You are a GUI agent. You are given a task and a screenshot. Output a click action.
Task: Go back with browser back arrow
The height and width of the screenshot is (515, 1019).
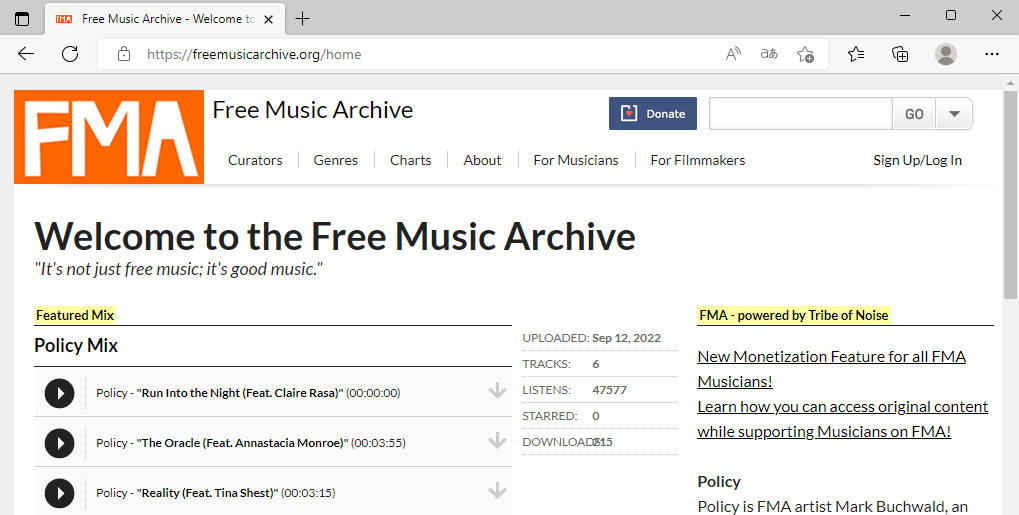click(26, 54)
